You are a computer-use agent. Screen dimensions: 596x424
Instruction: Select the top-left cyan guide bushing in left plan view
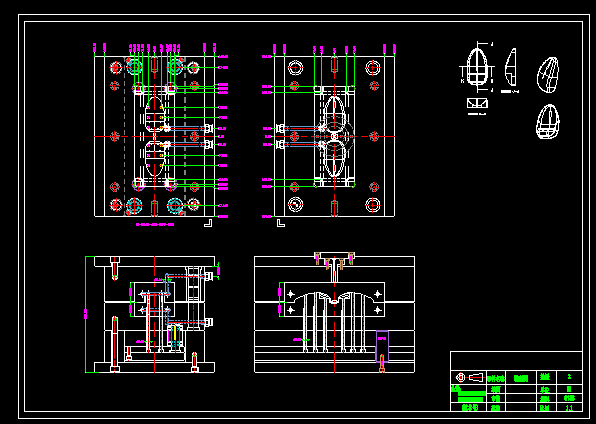[134, 67]
